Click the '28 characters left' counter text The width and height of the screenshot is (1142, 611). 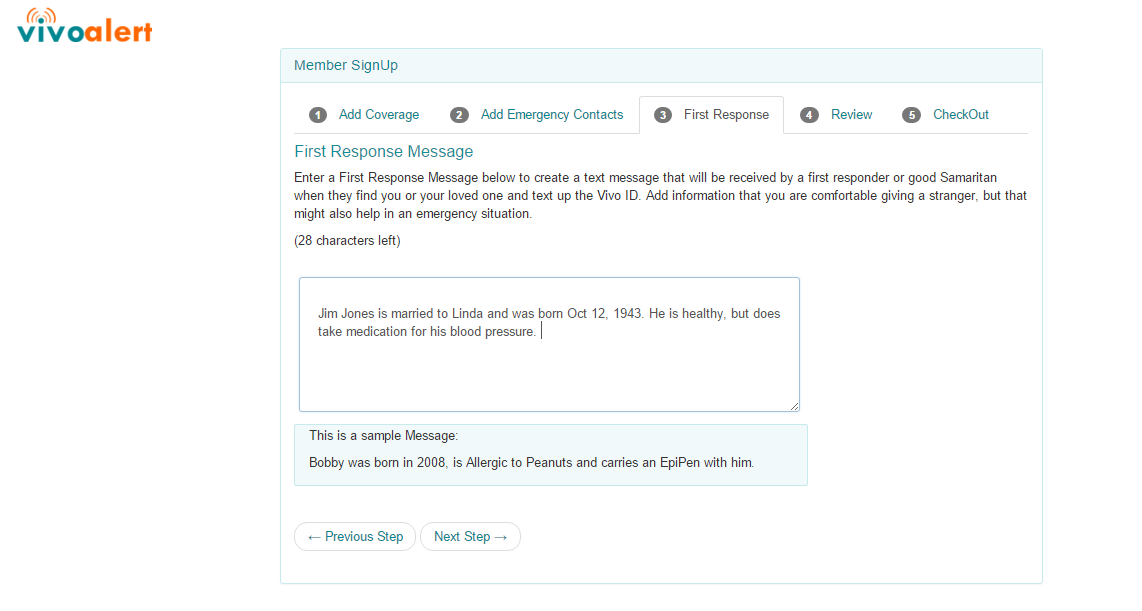tap(347, 240)
